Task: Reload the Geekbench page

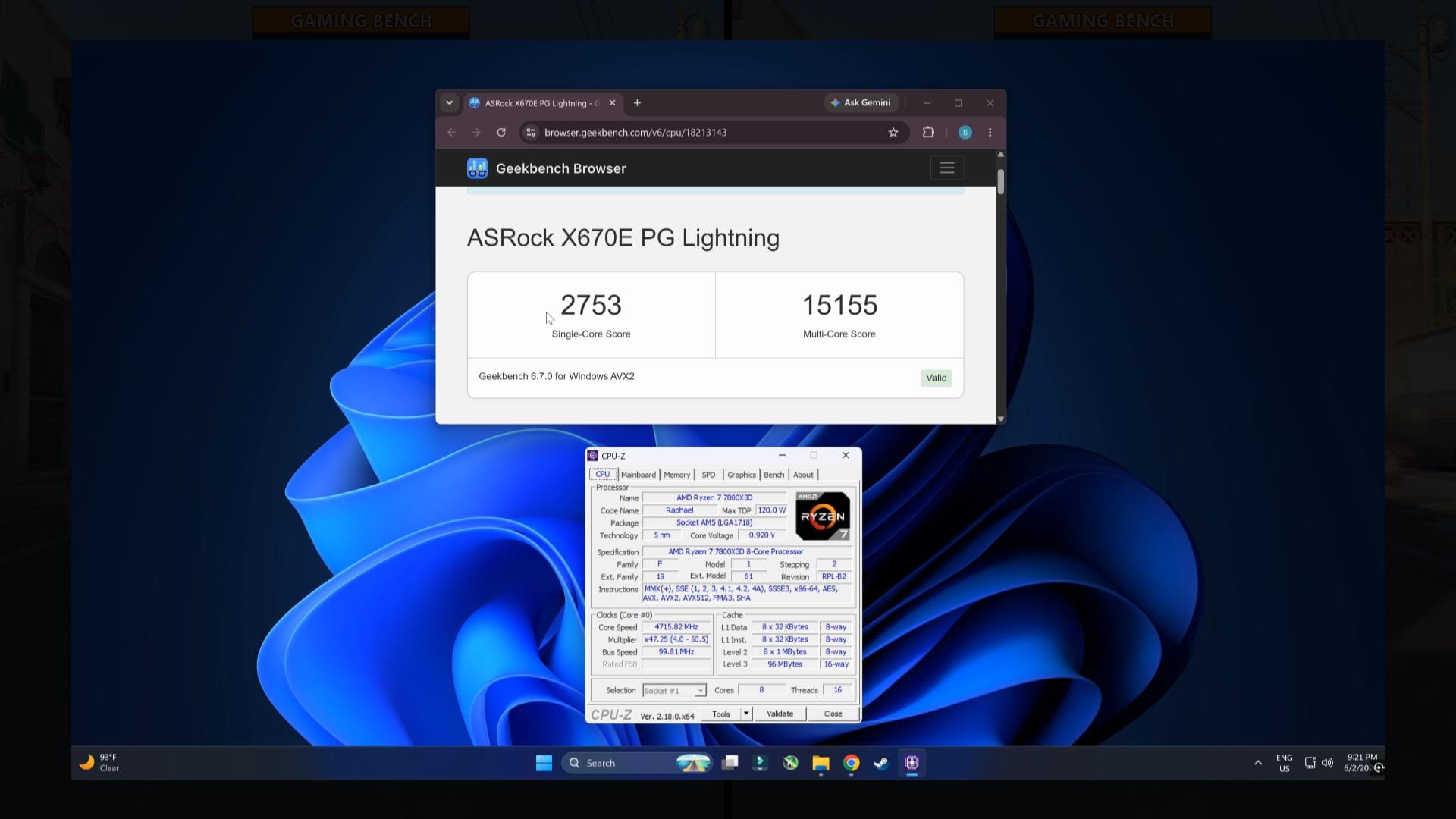Action: click(501, 133)
